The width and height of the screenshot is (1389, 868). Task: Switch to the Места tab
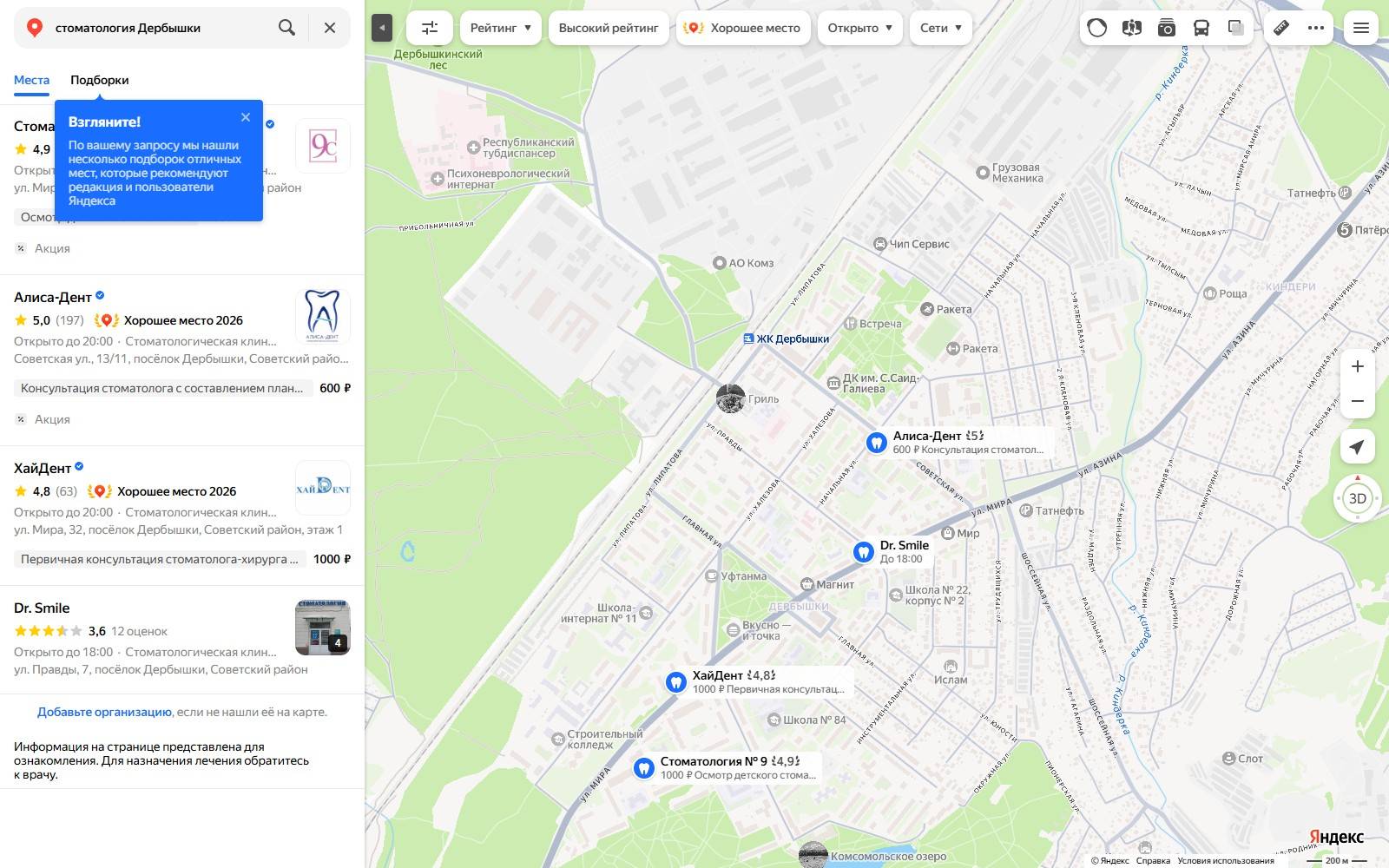coord(31,80)
